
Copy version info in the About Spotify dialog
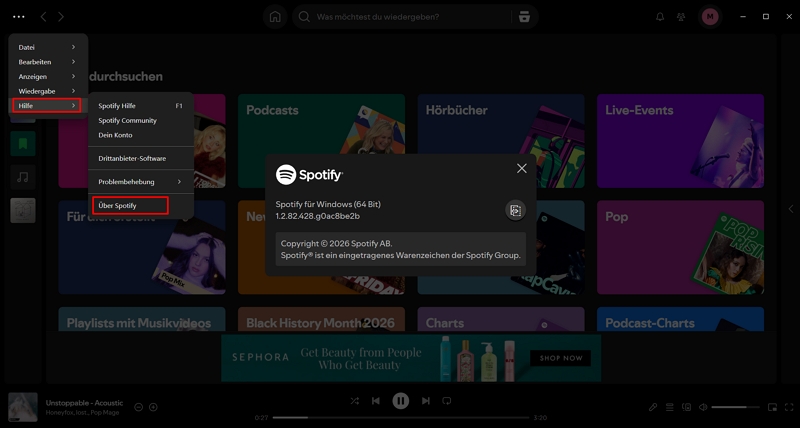pos(515,210)
